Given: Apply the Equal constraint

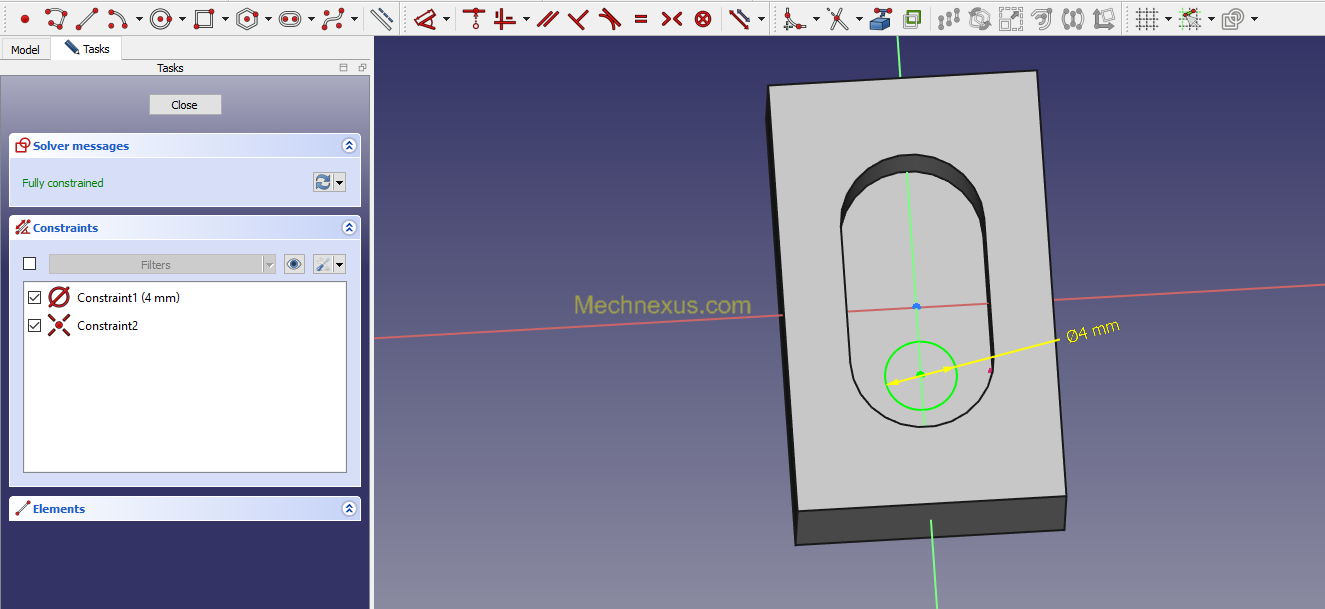Looking at the screenshot, I should coord(641,18).
